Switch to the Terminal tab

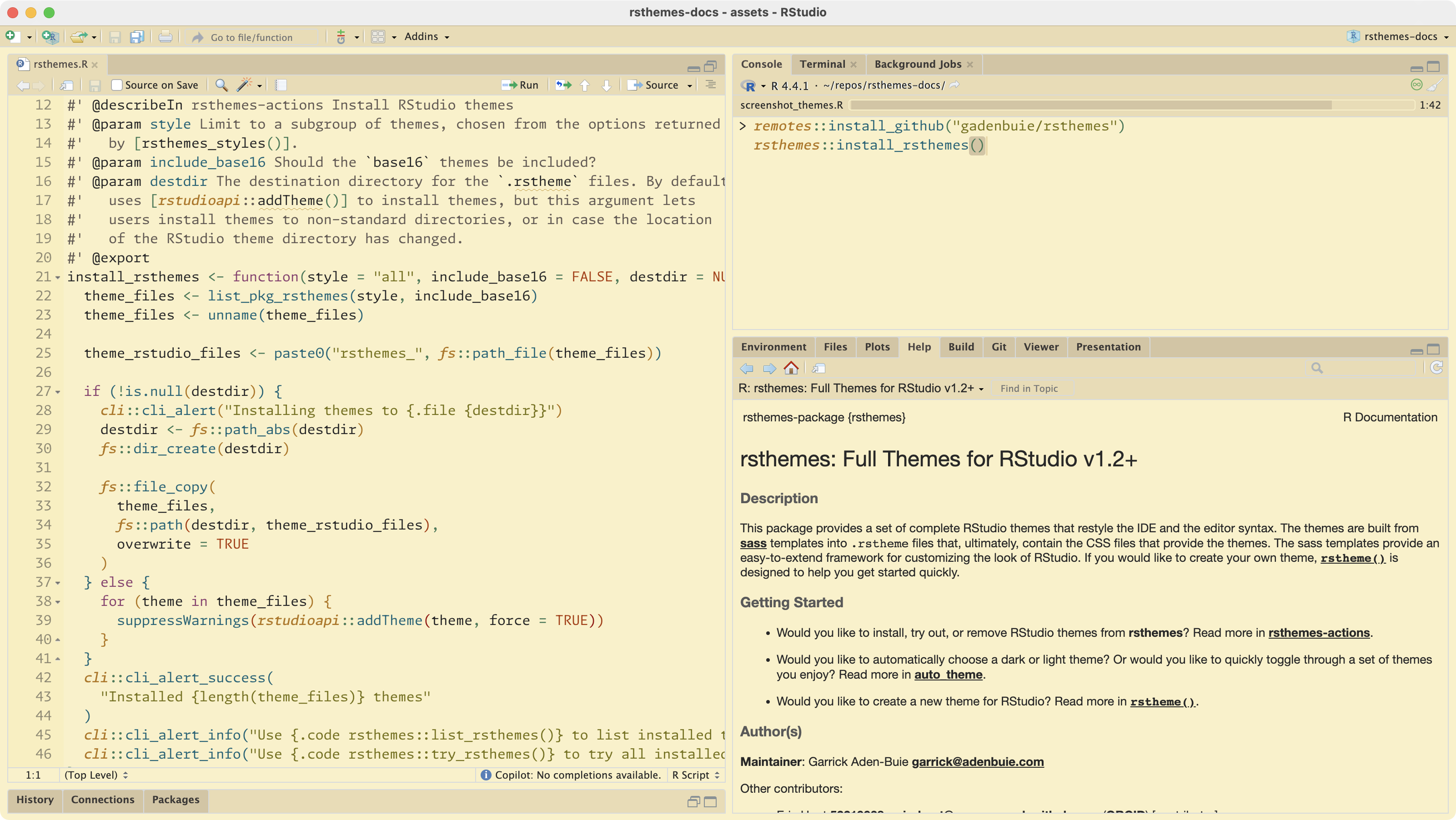(x=822, y=64)
